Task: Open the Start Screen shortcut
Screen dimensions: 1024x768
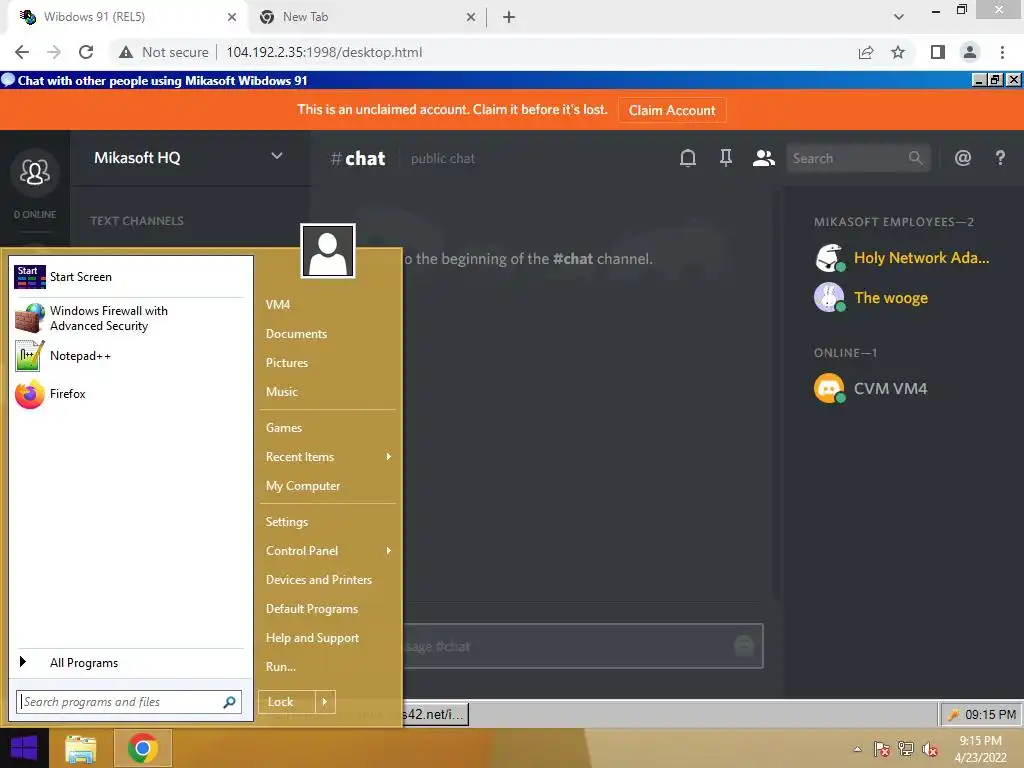Action: coord(129,277)
